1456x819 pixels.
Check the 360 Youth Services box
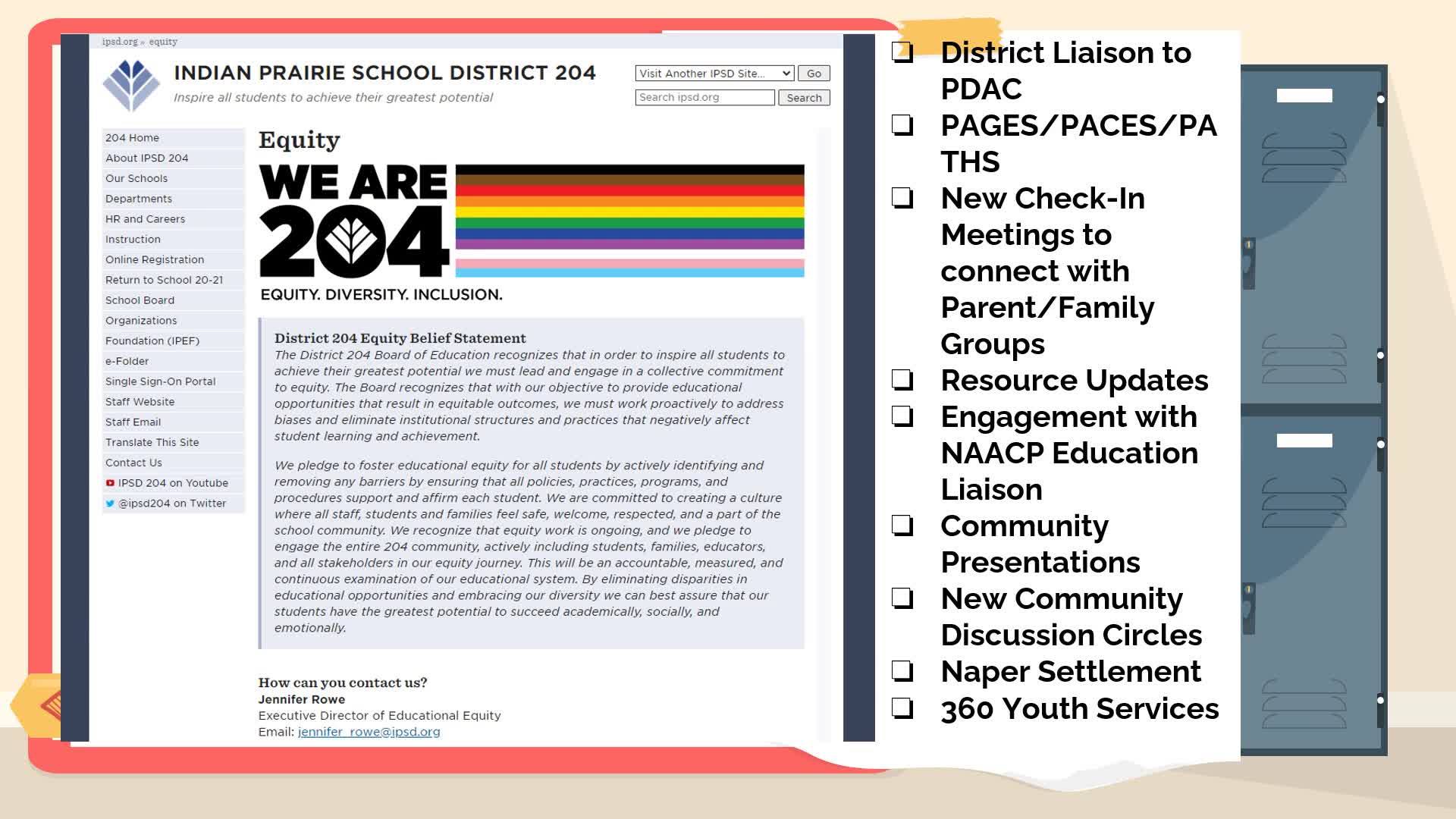(x=902, y=708)
